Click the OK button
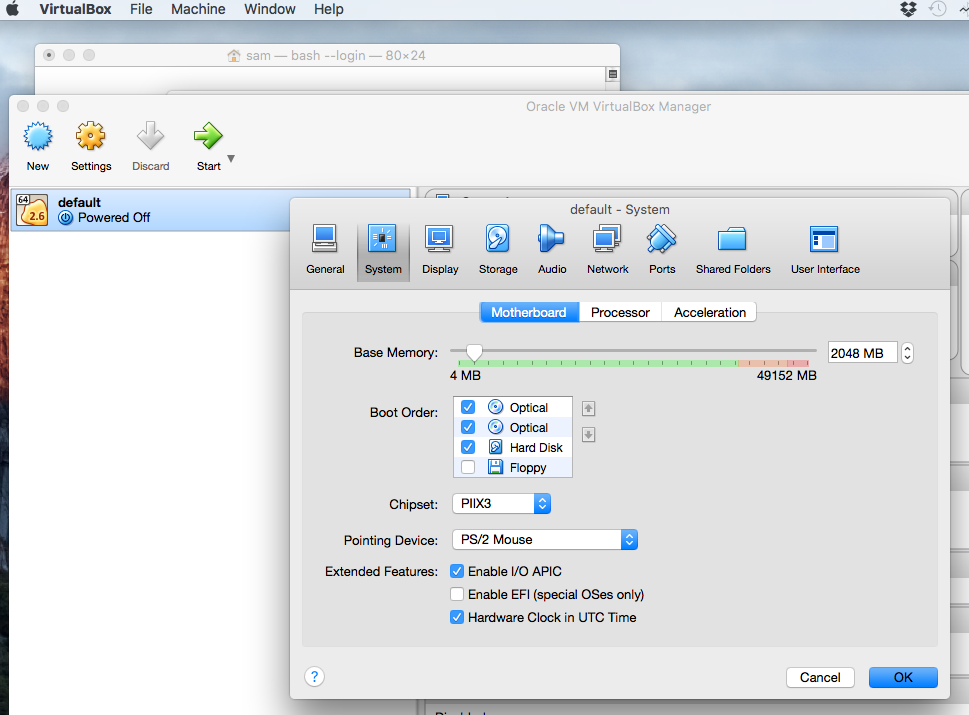This screenshot has width=969, height=715. point(903,677)
